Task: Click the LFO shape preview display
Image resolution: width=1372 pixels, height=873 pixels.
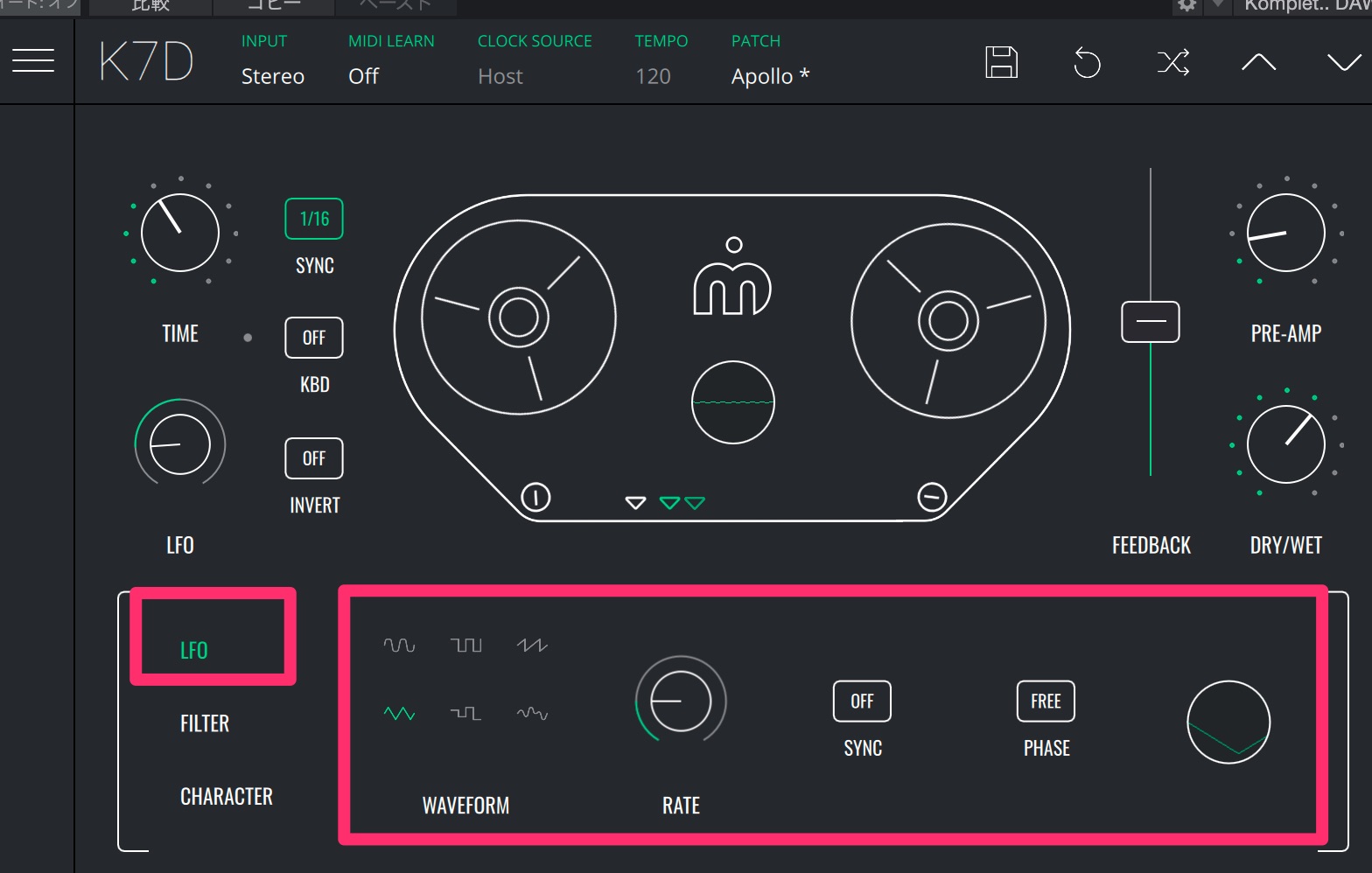Action: pyautogui.click(x=1228, y=723)
